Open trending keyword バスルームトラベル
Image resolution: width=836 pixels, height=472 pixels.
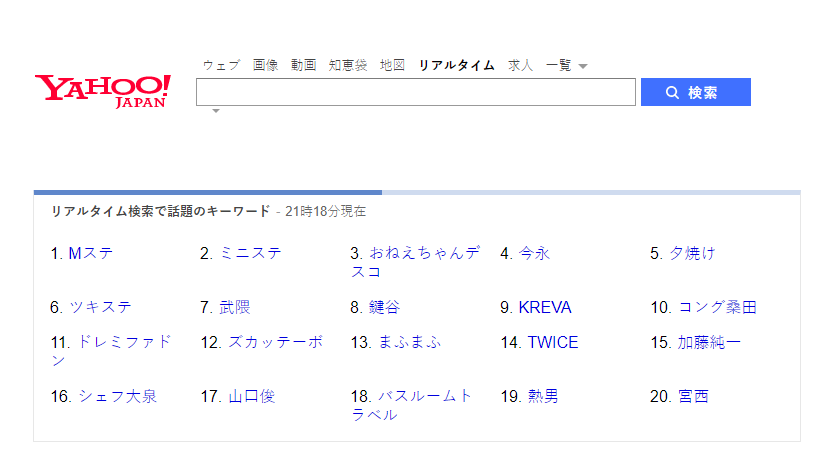point(412,405)
